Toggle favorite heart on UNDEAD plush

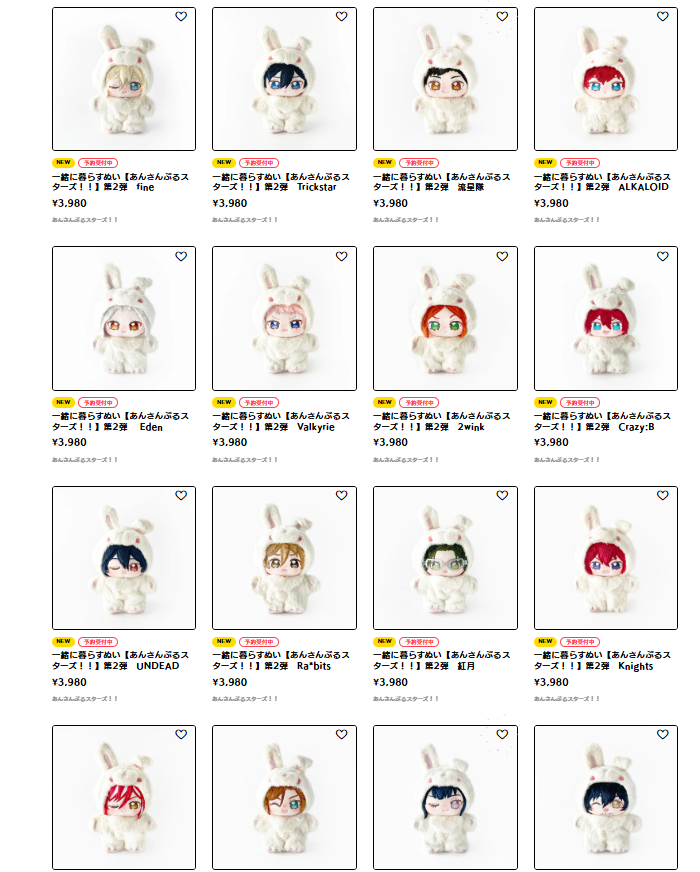click(181, 496)
